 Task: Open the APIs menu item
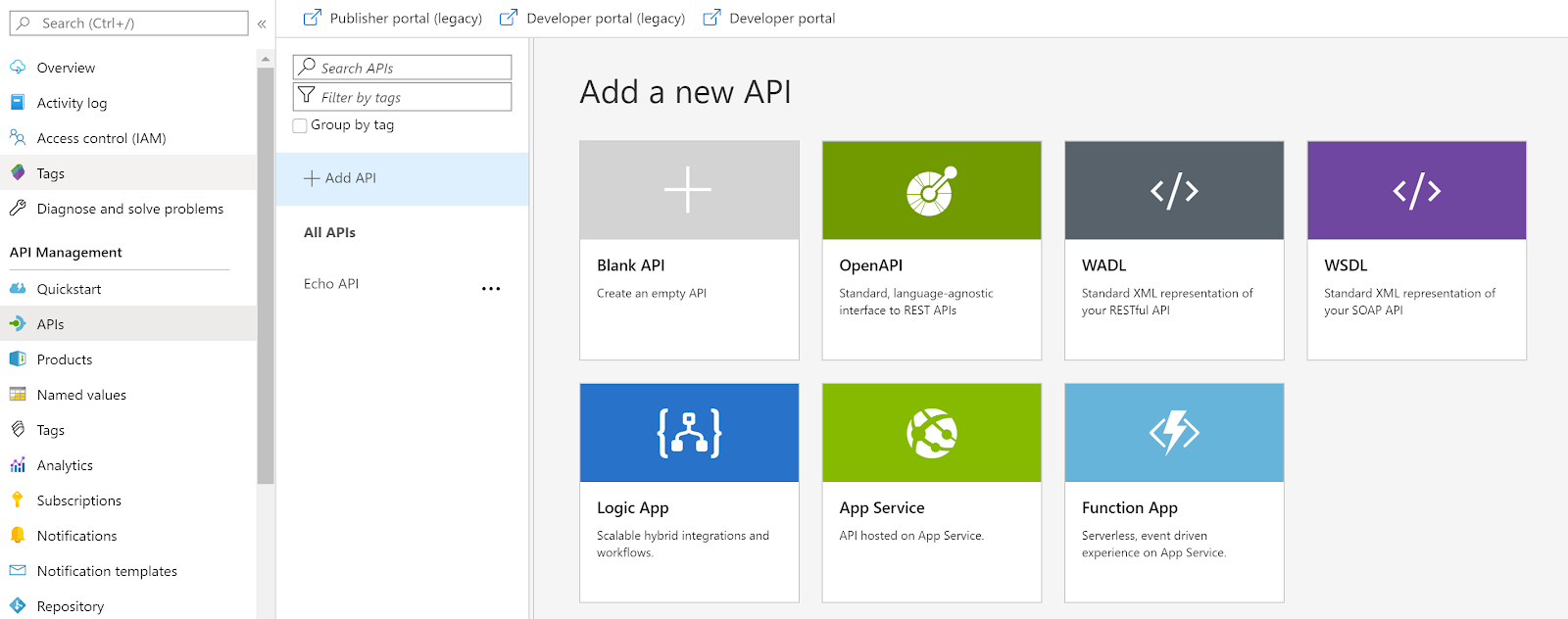click(50, 324)
